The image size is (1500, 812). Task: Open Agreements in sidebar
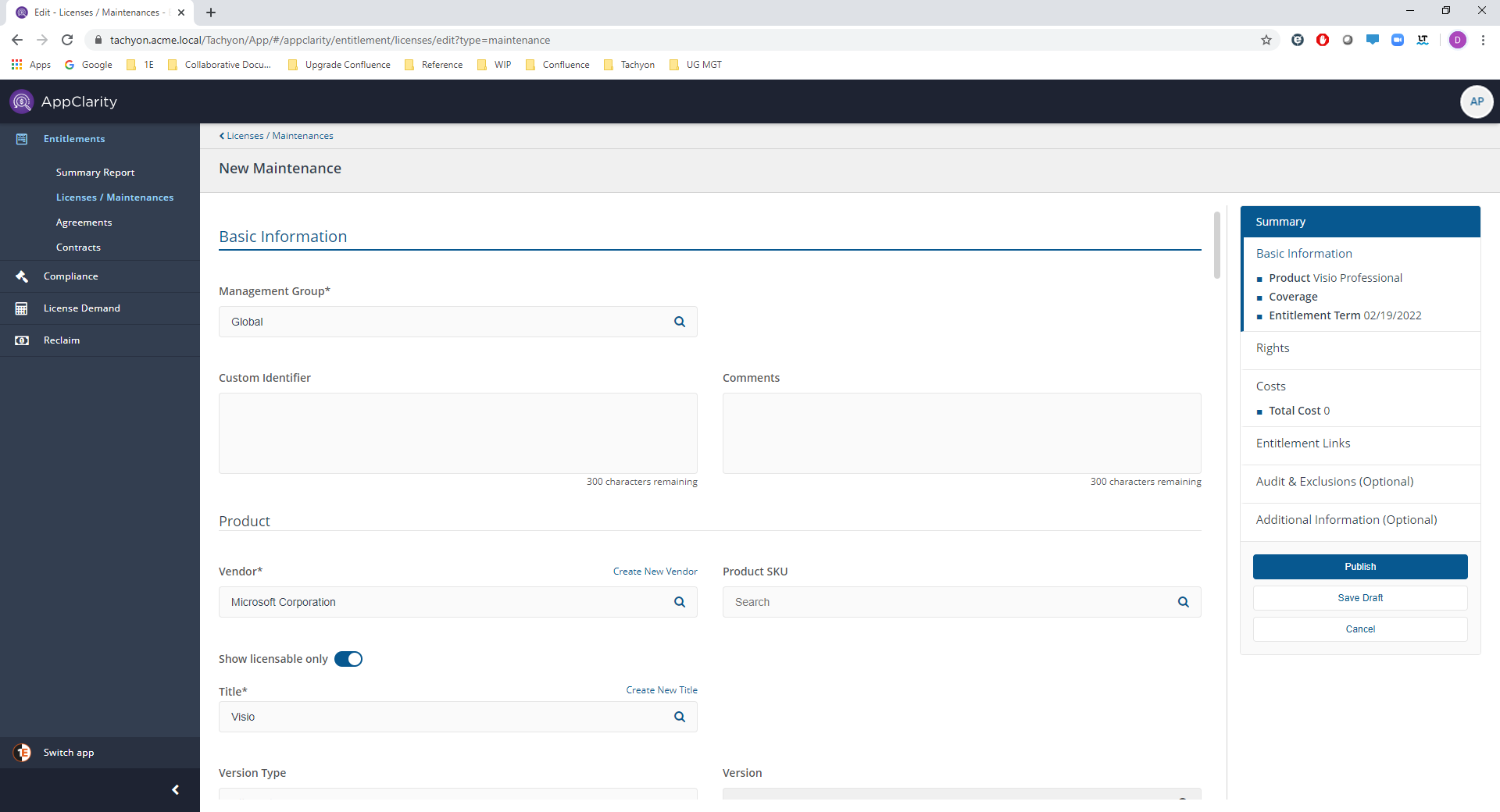pos(84,223)
